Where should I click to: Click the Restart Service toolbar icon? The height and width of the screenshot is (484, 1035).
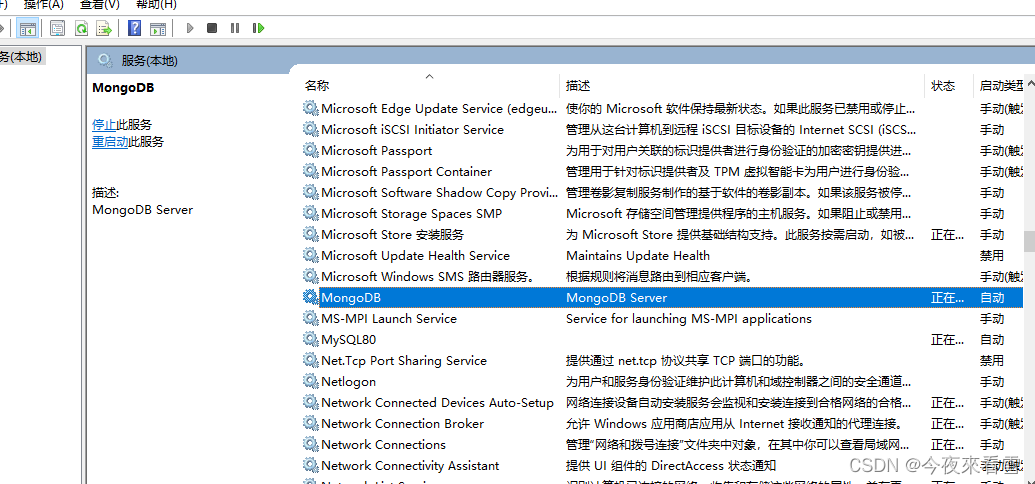click(258, 28)
